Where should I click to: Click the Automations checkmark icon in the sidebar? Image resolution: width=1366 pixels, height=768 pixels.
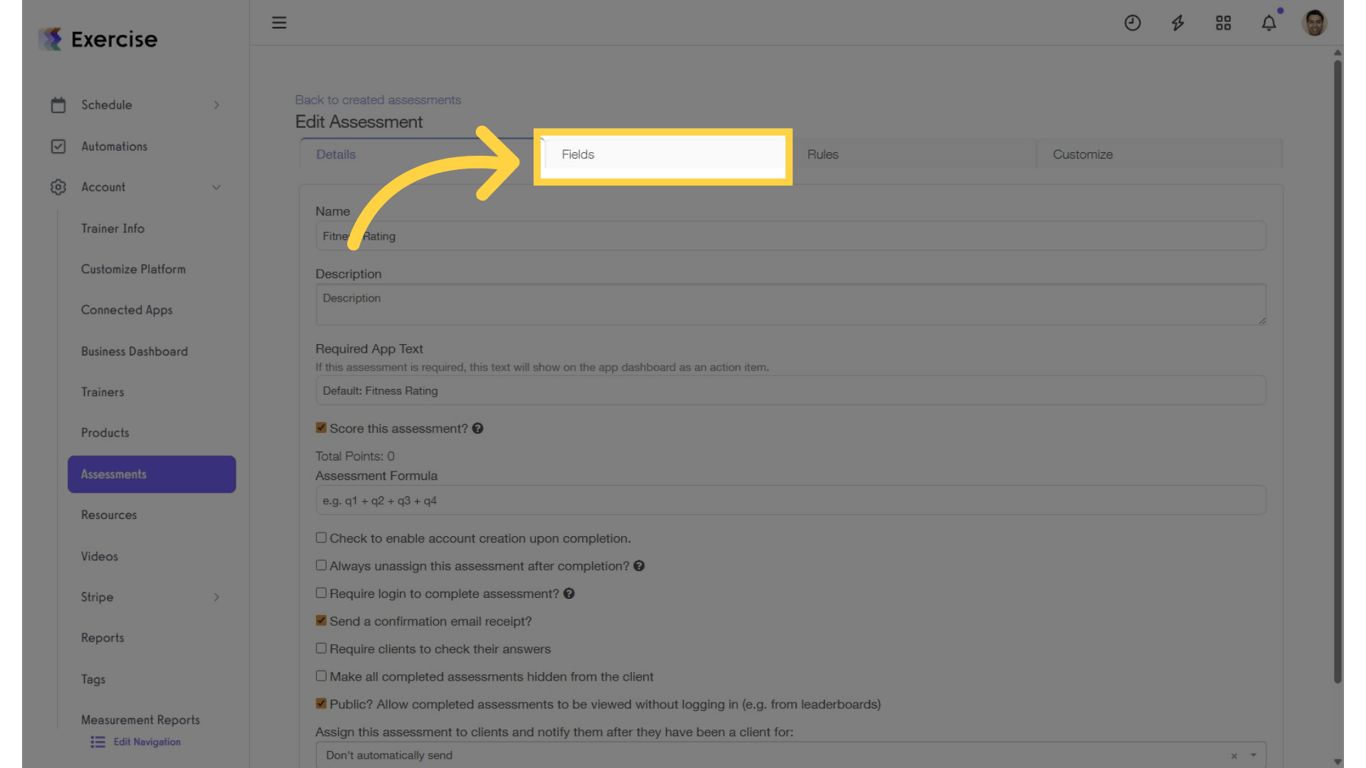[59, 146]
